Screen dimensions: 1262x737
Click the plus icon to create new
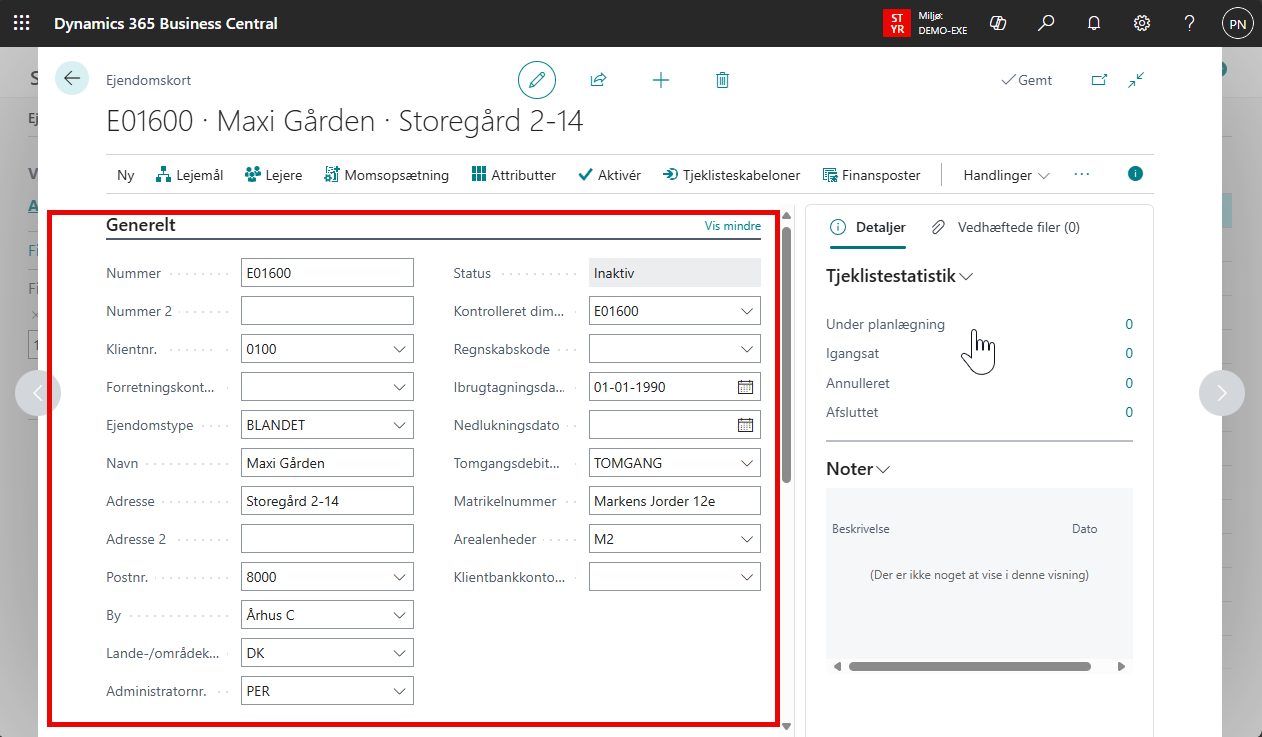[660, 80]
